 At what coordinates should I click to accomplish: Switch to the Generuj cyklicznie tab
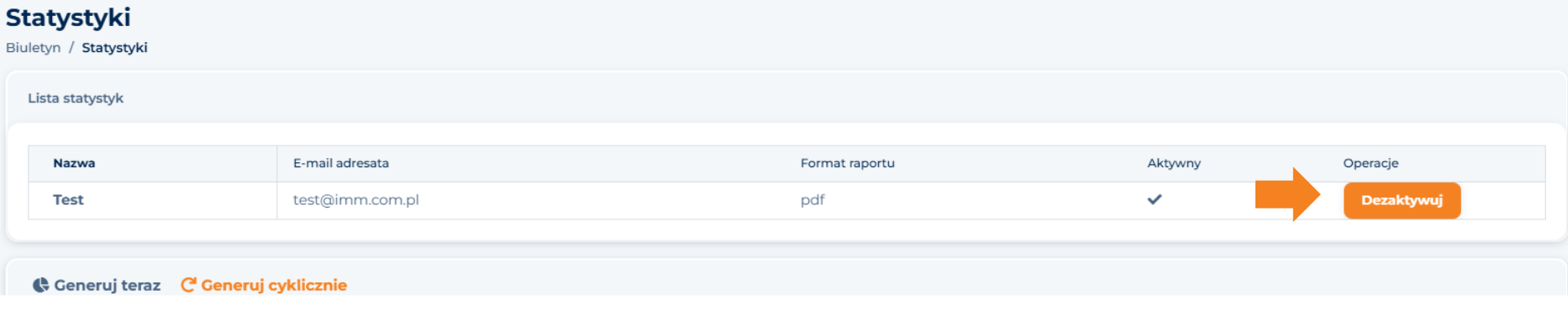tap(264, 285)
